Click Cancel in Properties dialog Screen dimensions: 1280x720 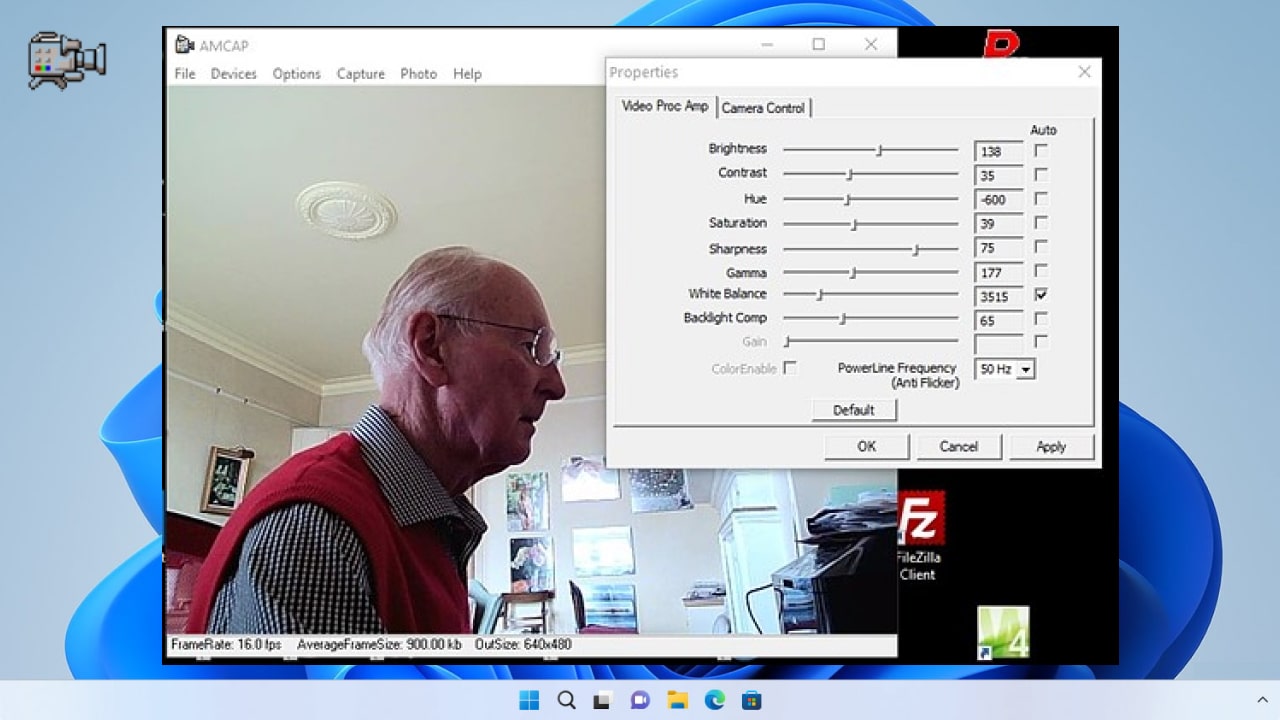tap(959, 447)
